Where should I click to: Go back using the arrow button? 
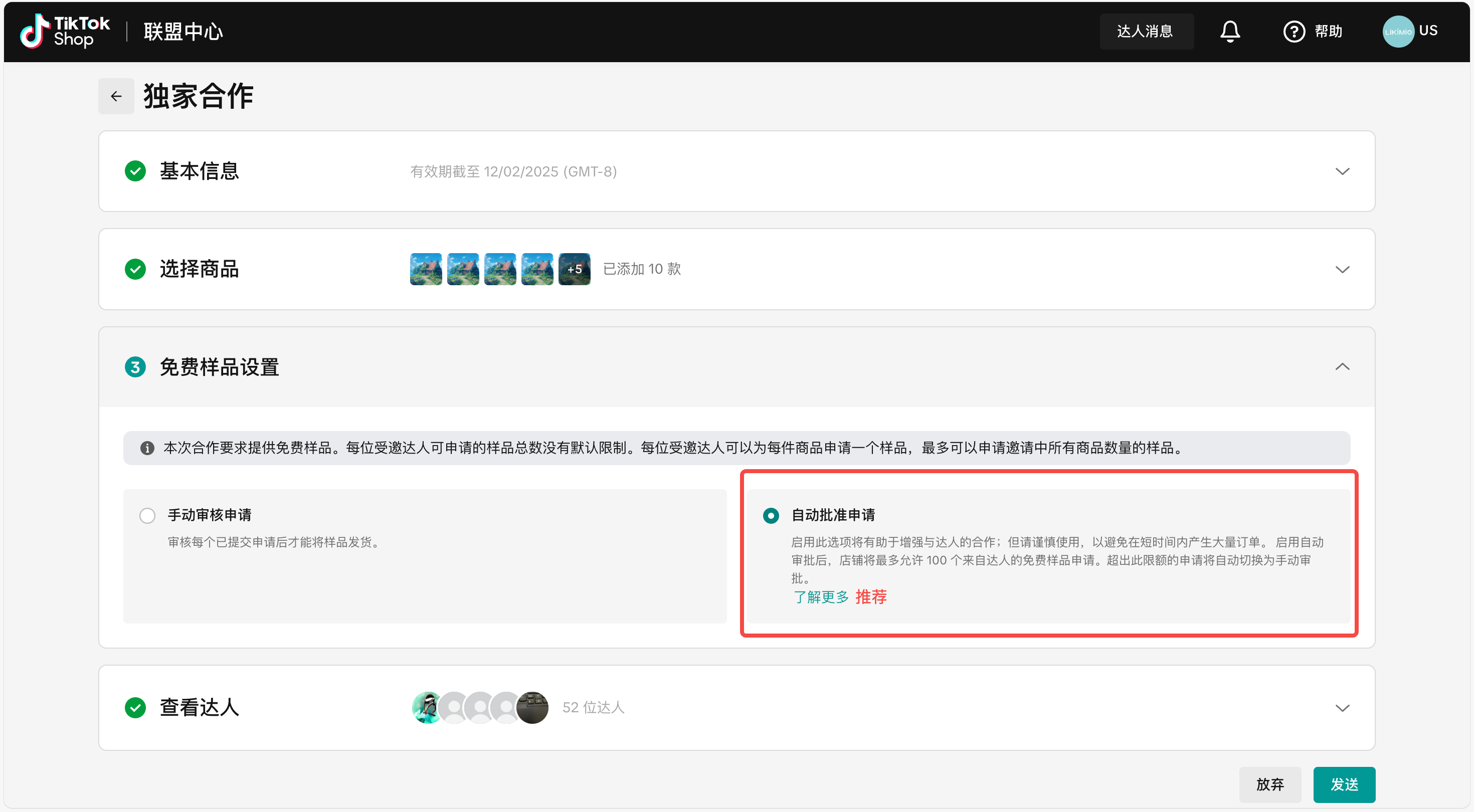(x=116, y=96)
